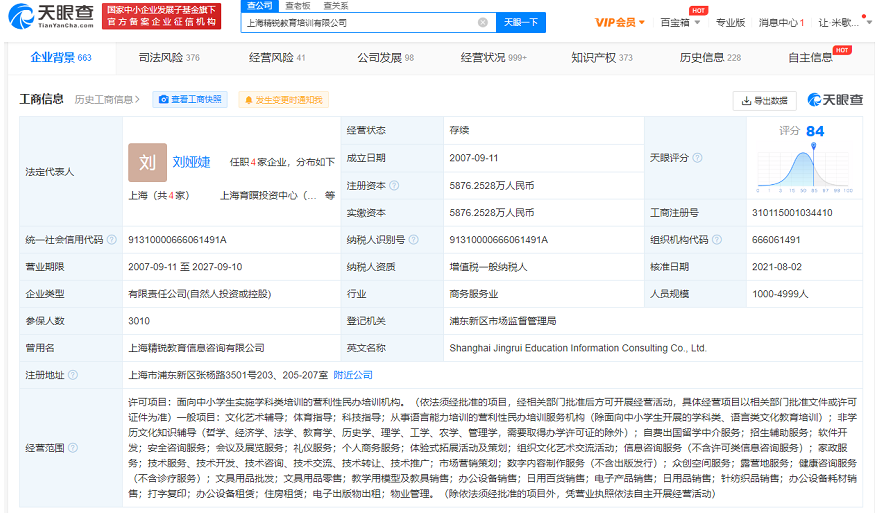
Task: Click the score distribution chart
Action: (803, 168)
